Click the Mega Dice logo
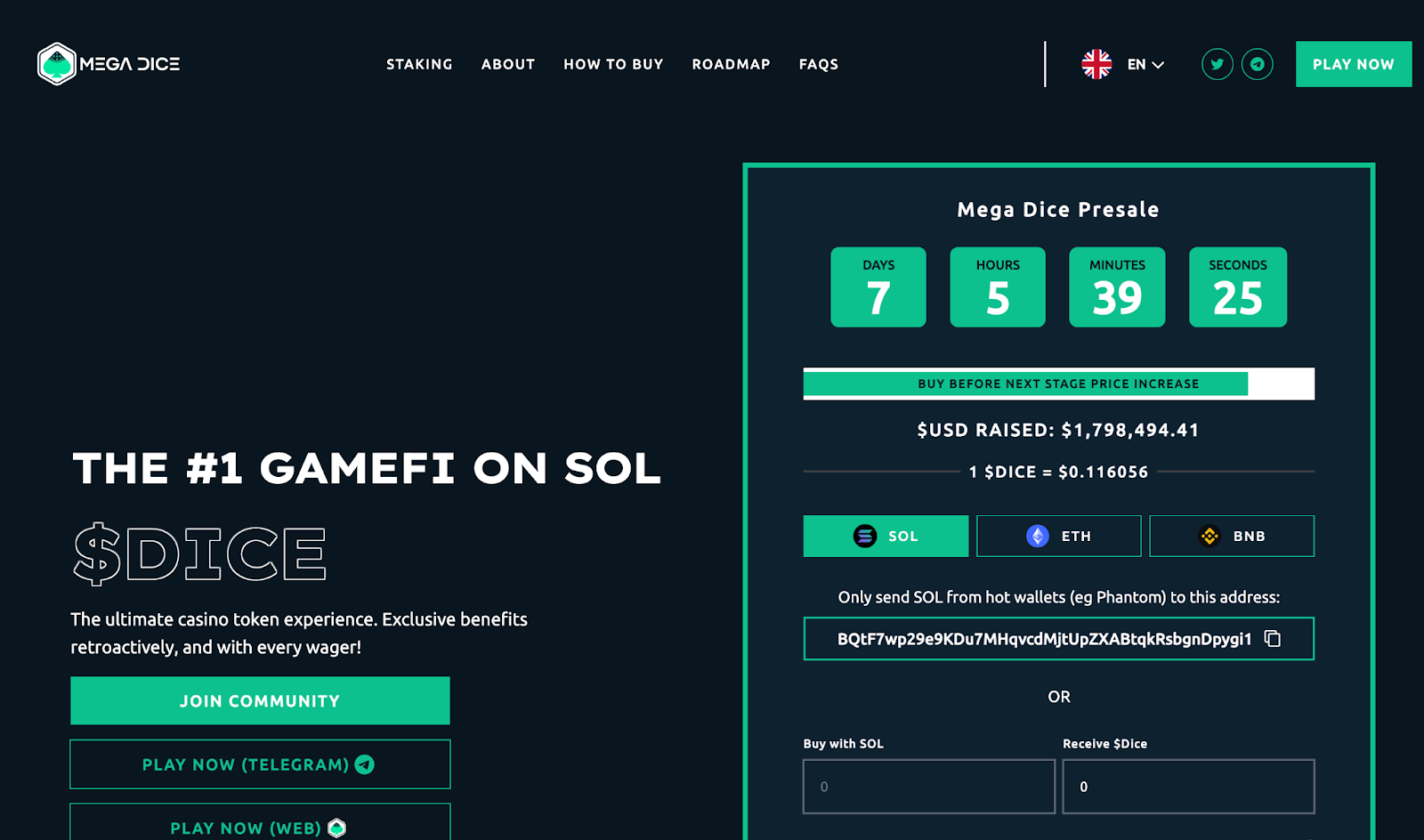This screenshot has height=840, width=1424. coord(109,64)
